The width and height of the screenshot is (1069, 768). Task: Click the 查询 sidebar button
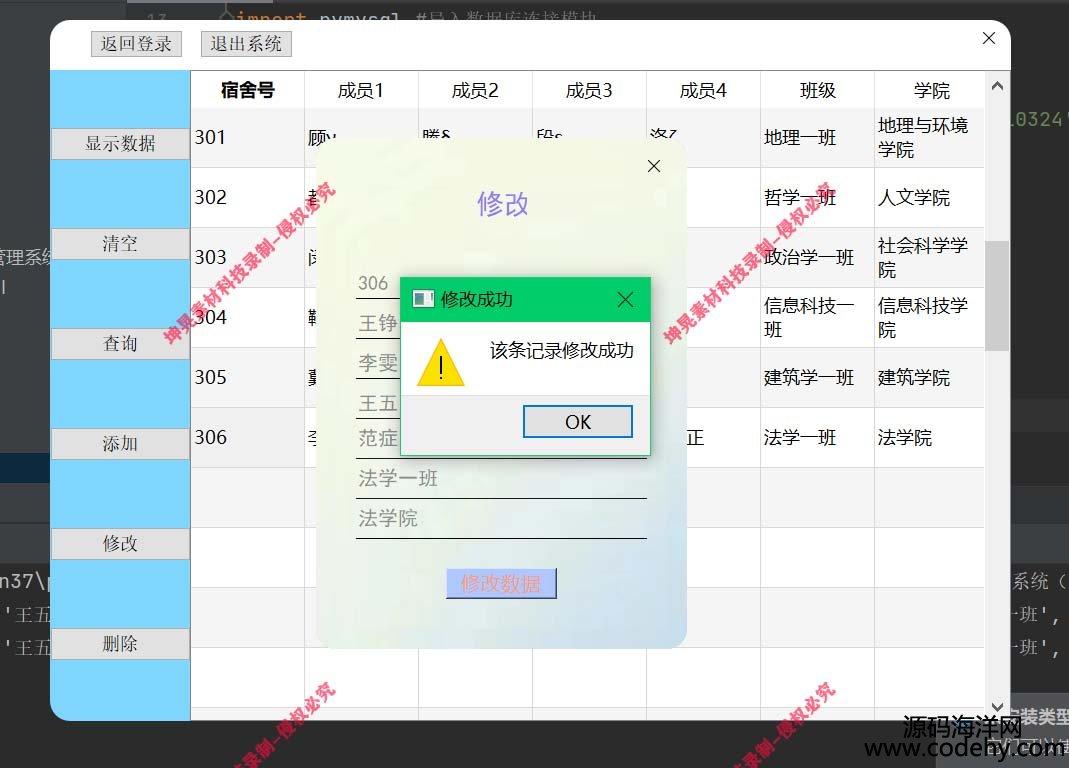point(120,344)
